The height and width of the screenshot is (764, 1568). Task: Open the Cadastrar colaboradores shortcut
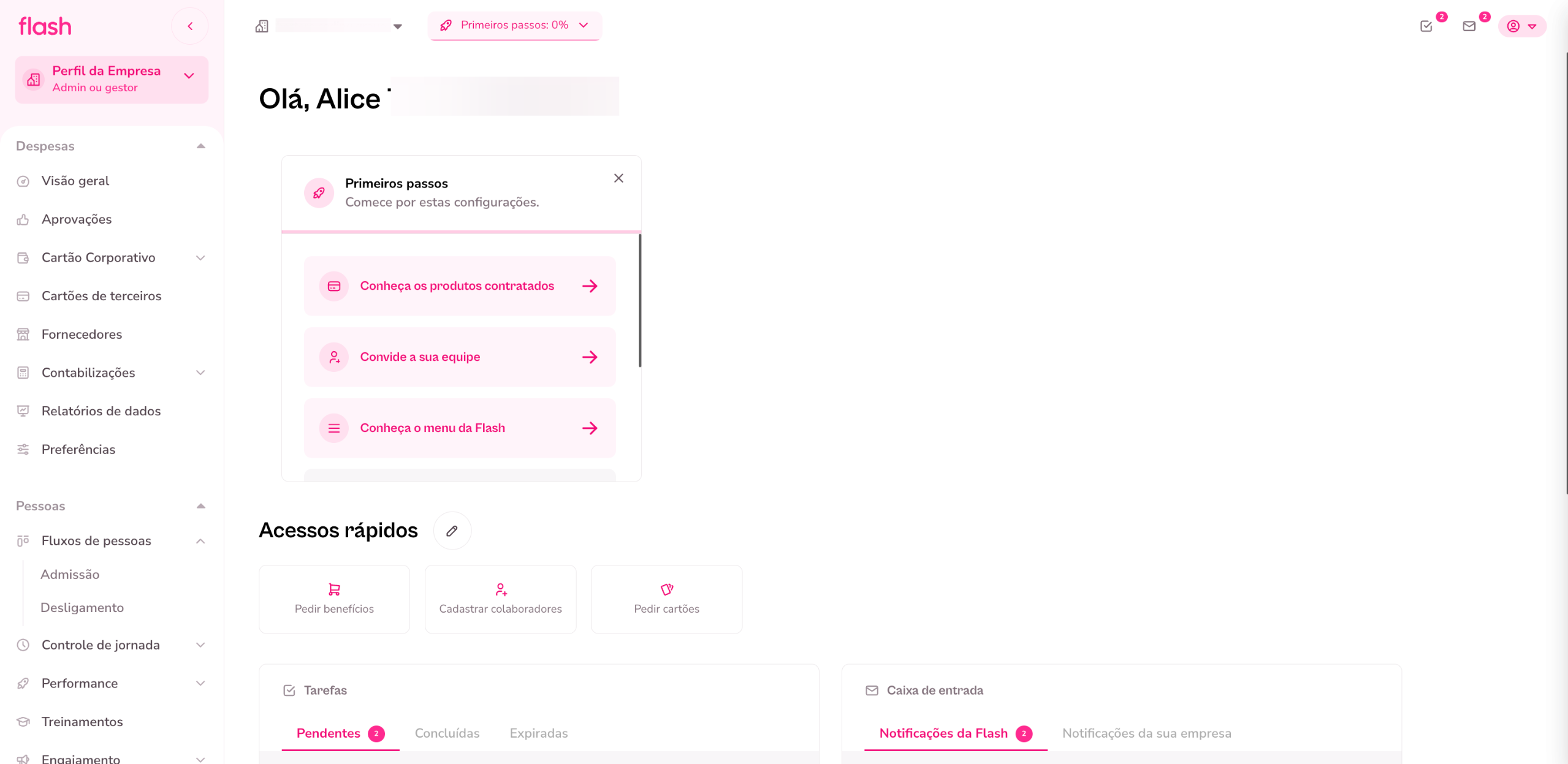tap(500, 599)
